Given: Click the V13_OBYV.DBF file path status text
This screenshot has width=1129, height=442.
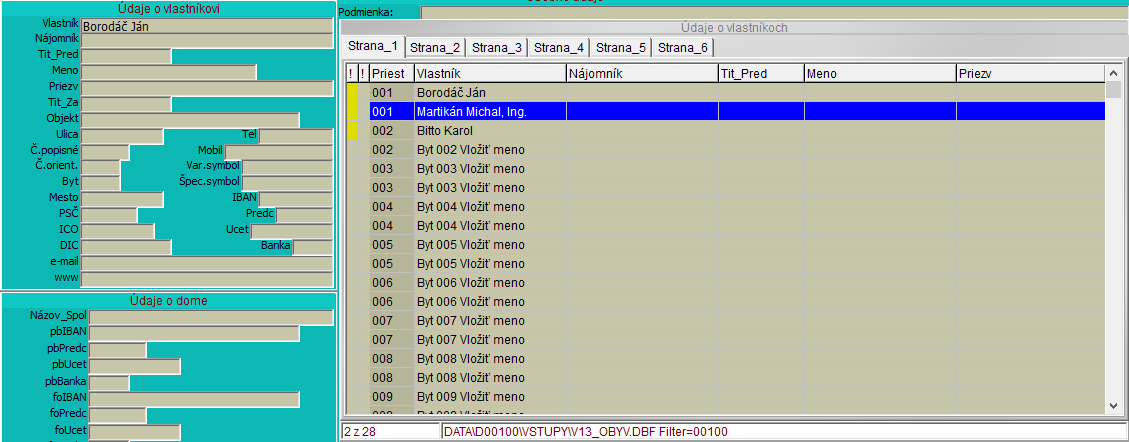Looking at the screenshot, I should [x=586, y=431].
